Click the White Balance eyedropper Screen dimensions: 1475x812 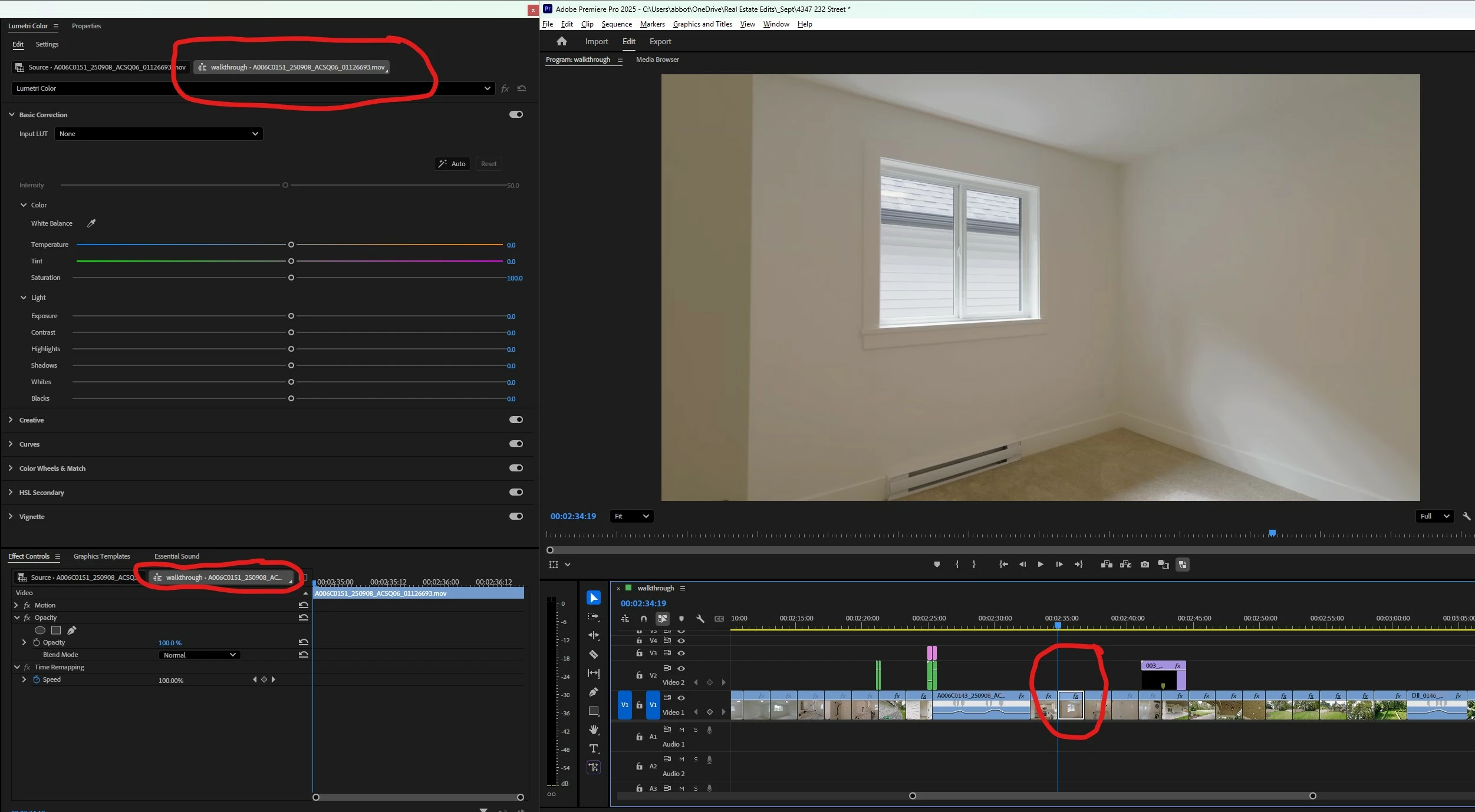click(91, 223)
